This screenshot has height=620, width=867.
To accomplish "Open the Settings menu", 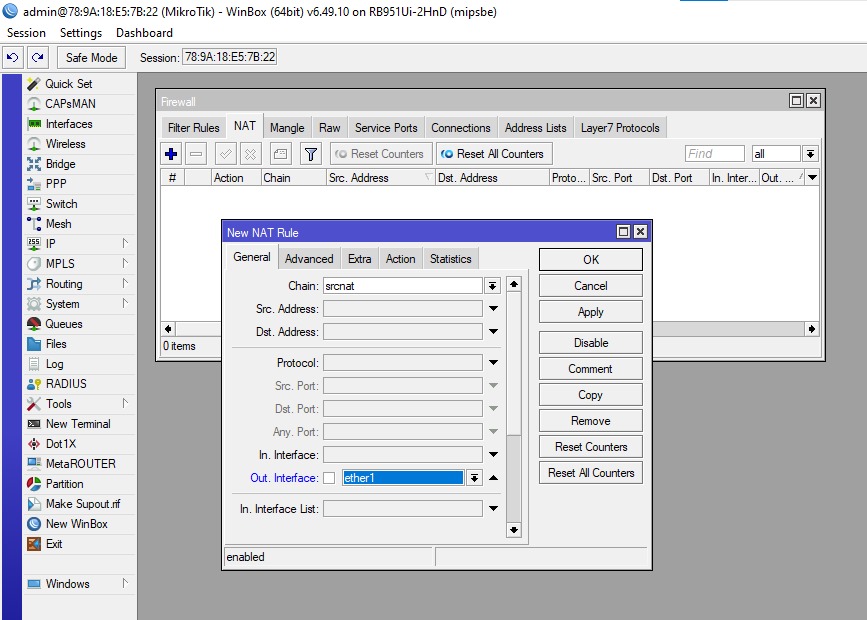I will pyautogui.click(x=81, y=33).
